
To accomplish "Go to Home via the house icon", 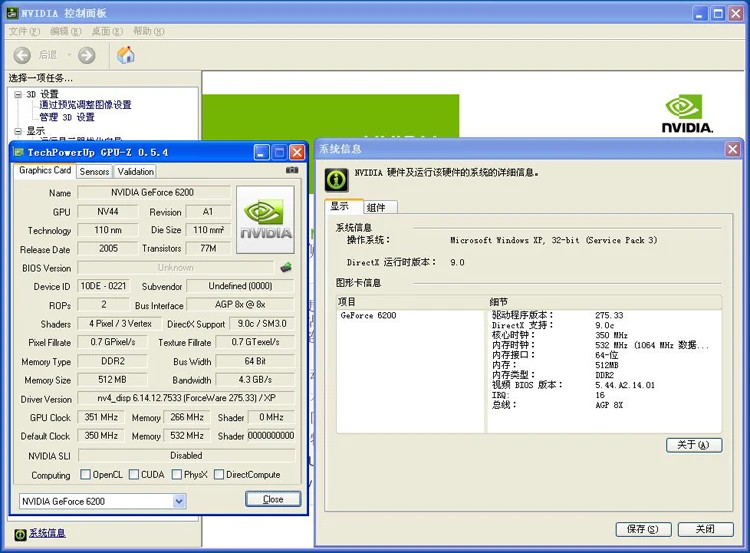I will (x=126, y=55).
